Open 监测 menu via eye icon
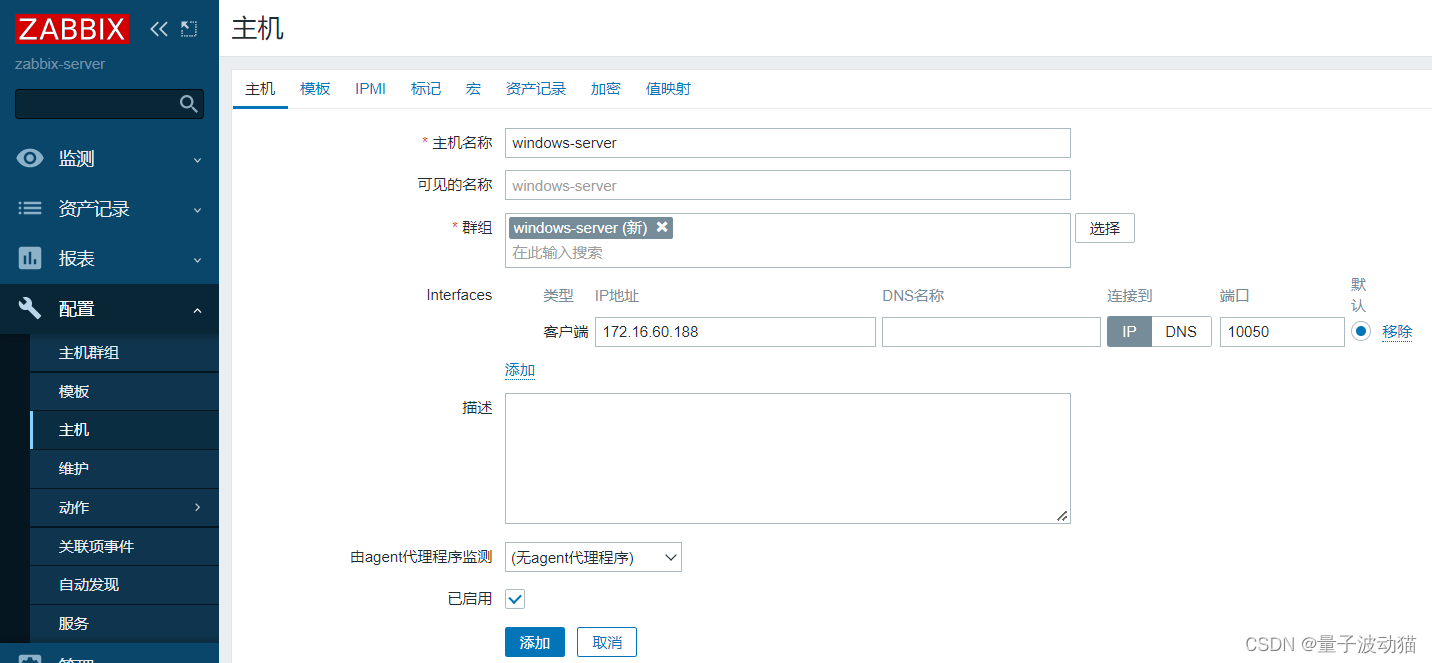The width and height of the screenshot is (1432, 663). 31,159
